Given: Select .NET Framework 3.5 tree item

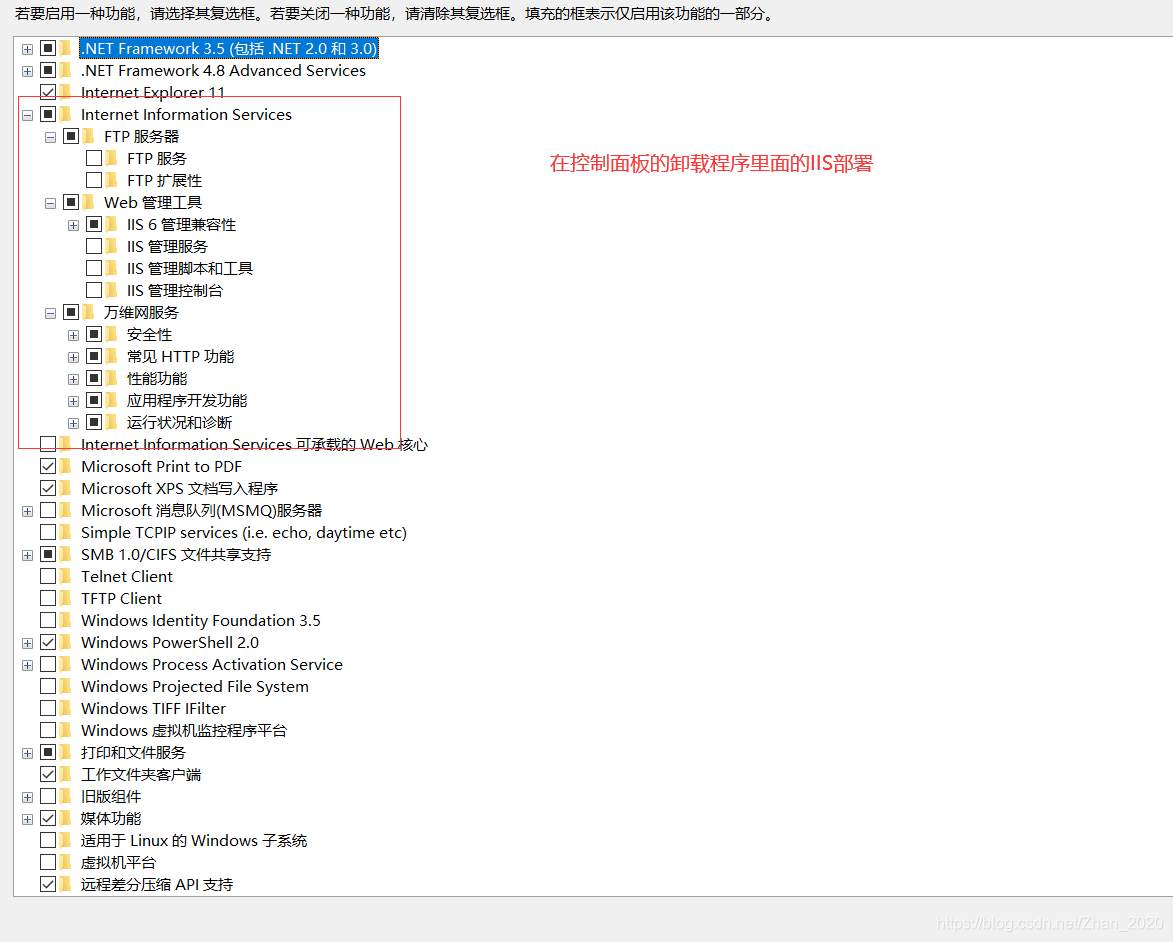Looking at the screenshot, I should pyautogui.click(x=229, y=48).
